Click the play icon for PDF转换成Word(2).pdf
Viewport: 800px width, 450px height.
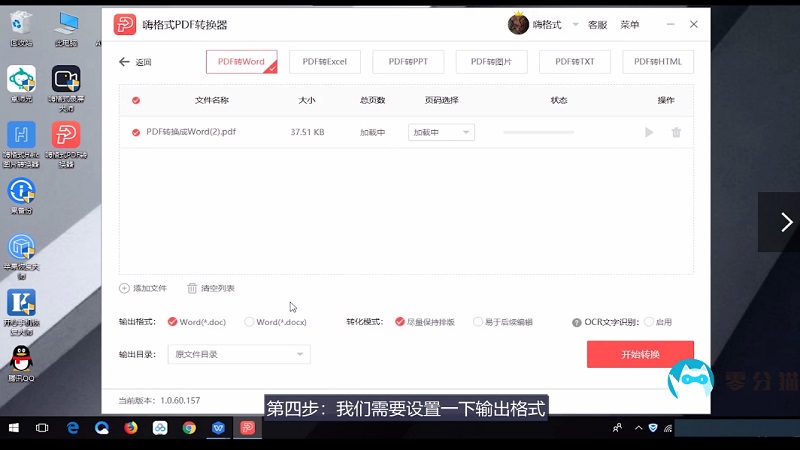click(x=649, y=132)
